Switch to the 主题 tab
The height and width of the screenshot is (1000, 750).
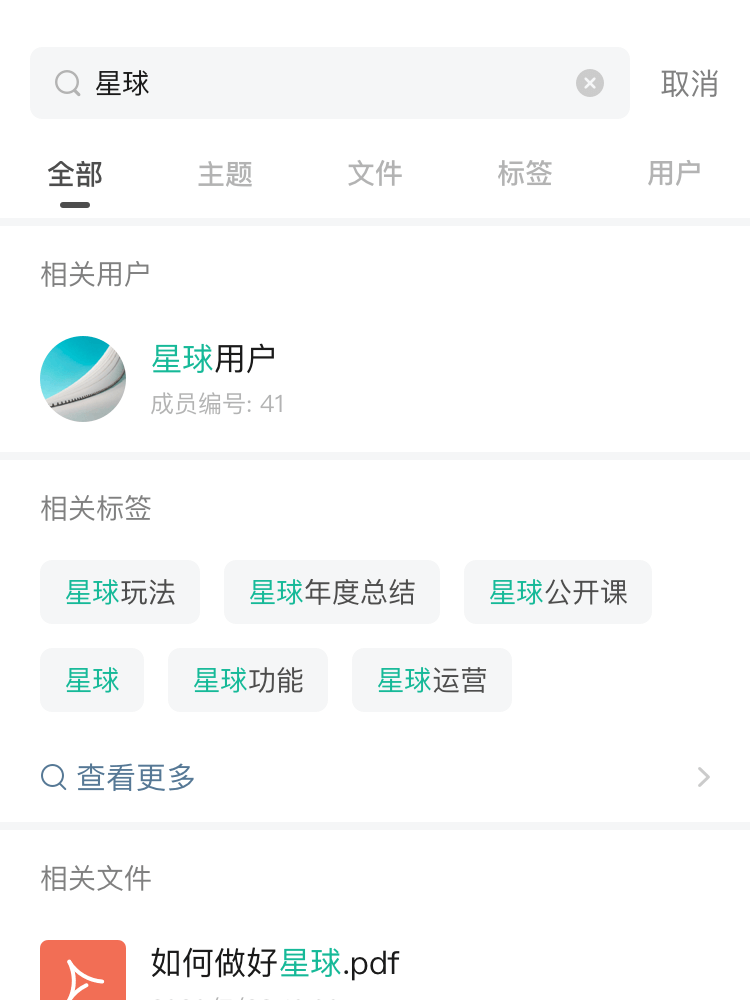[x=225, y=174]
